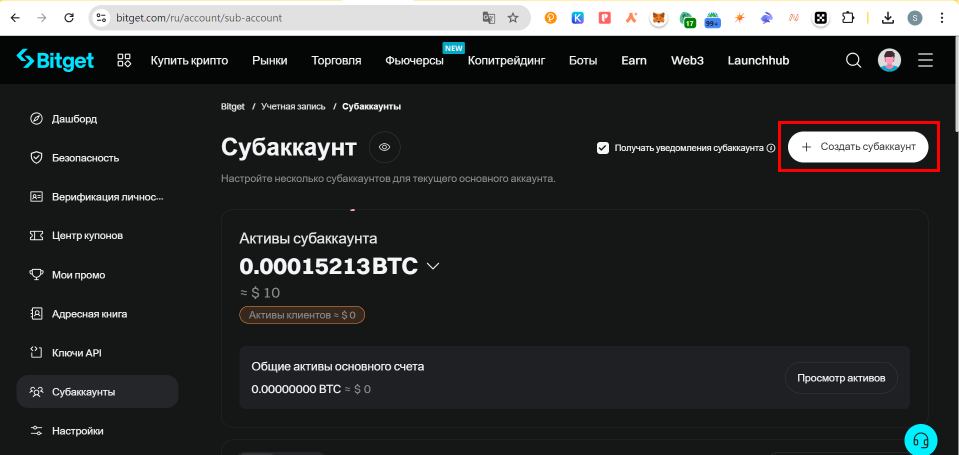Open the browser extensions puzzle icon
Viewport: 959px width, 455px height.
[x=848, y=18]
